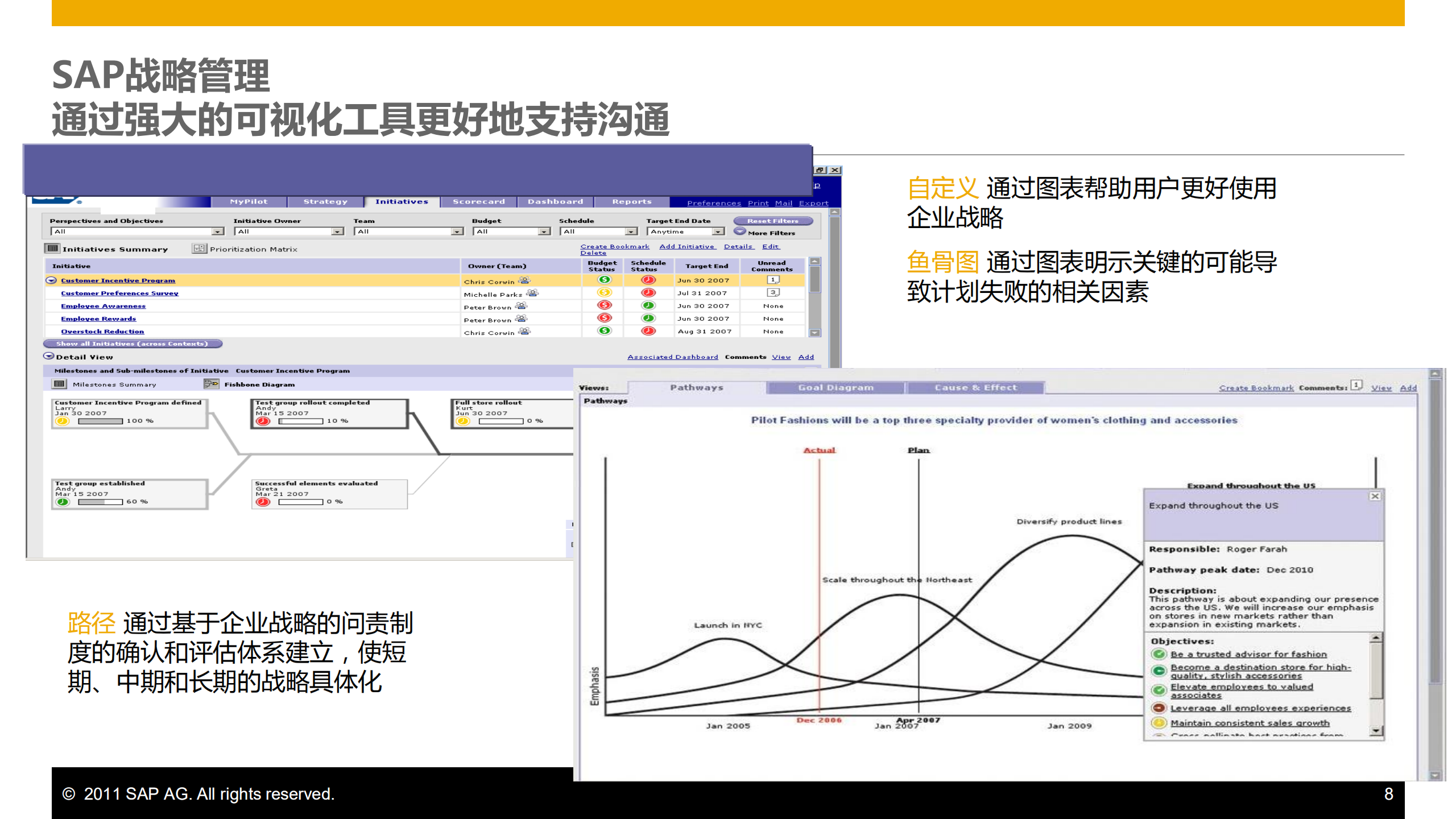The image size is (1456, 819).
Task: Expand the Customer Incentive Program row arrow
Action: click(51, 280)
